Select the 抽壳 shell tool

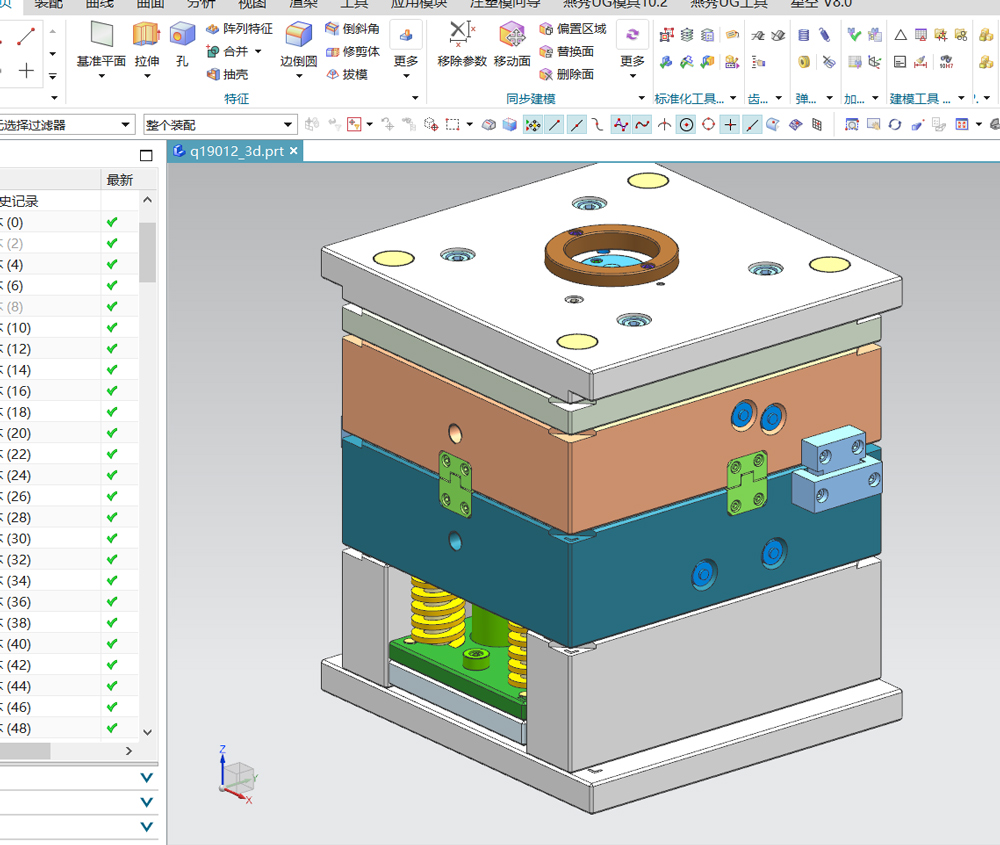click(x=228, y=74)
